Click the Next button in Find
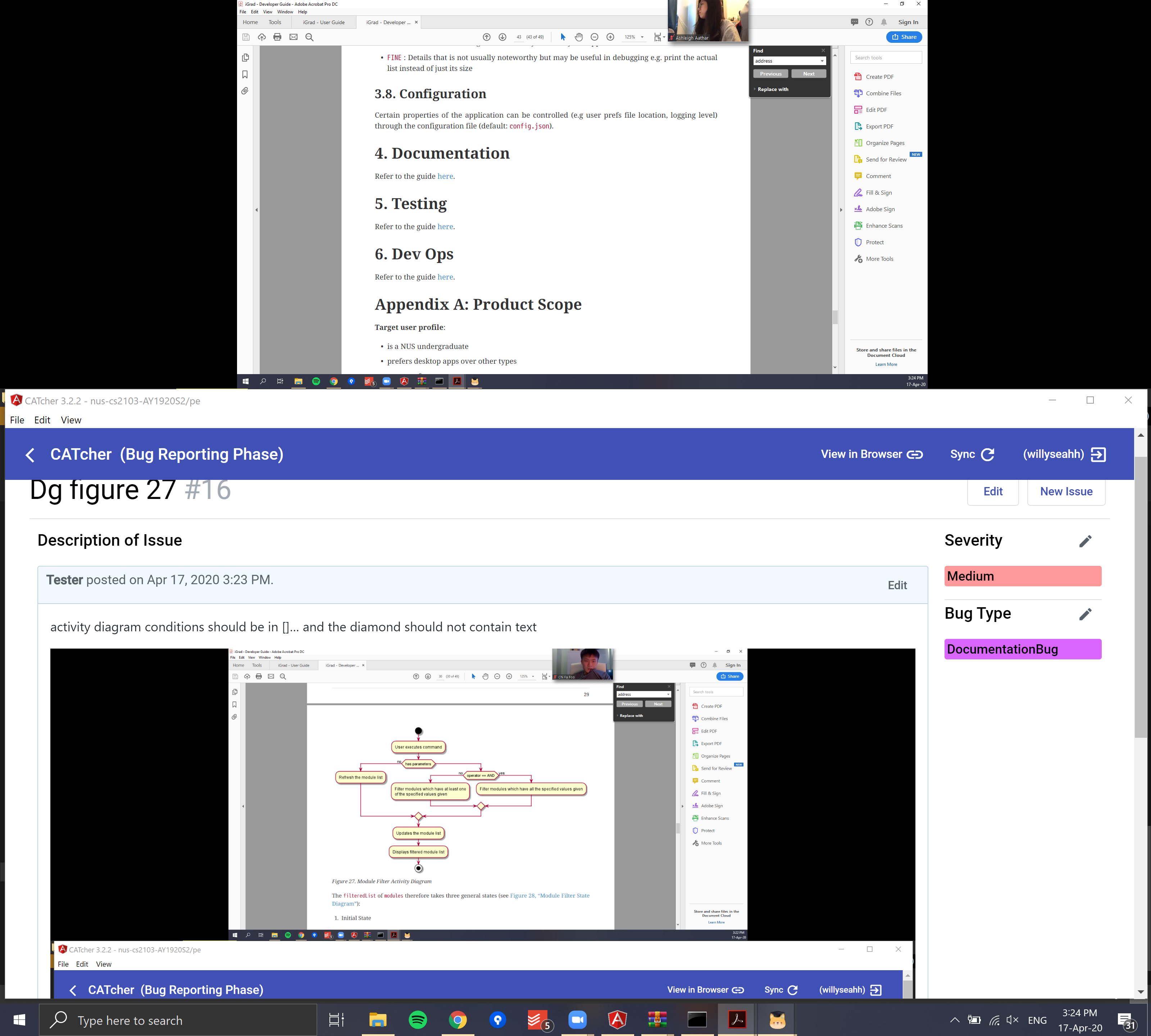The height and width of the screenshot is (1036, 1151). pyautogui.click(x=808, y=74)
